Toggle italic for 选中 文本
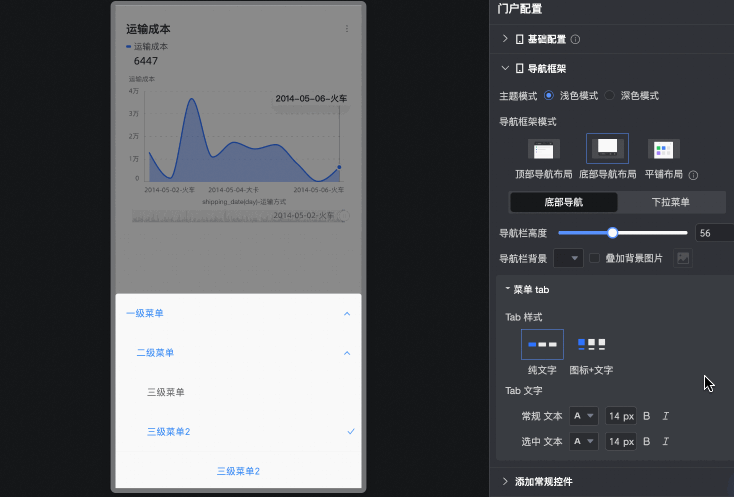Image resolution: width=734 pixels, height=497 pixels. click(x=665, y=441)
